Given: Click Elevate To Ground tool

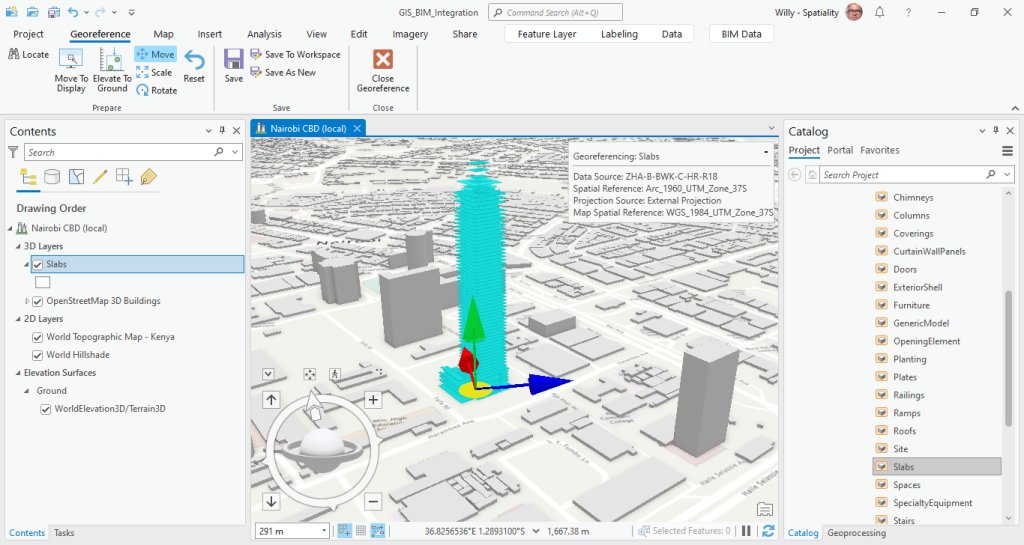Looking at the screenshot, I should 112,70.
